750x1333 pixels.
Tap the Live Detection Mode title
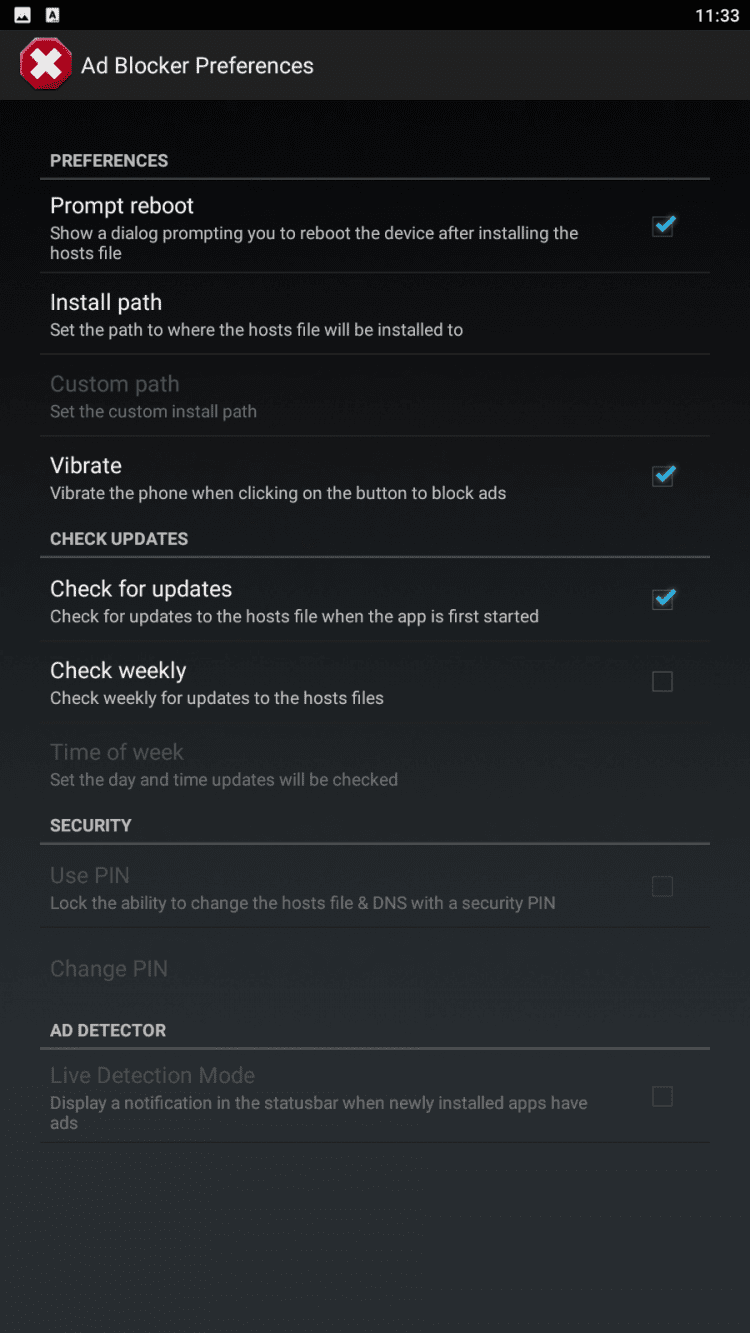click(x=153, y=1076)
